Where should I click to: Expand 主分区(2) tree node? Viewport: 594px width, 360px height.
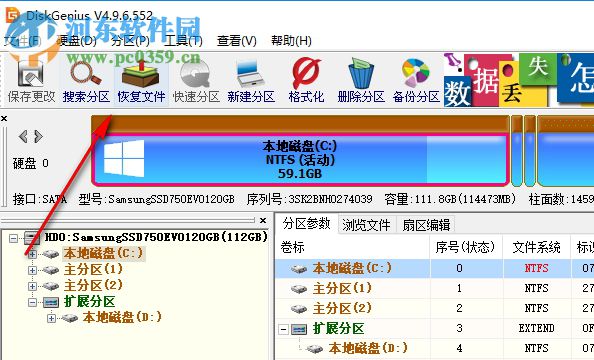pyautogui.click(x=33, y=286)
